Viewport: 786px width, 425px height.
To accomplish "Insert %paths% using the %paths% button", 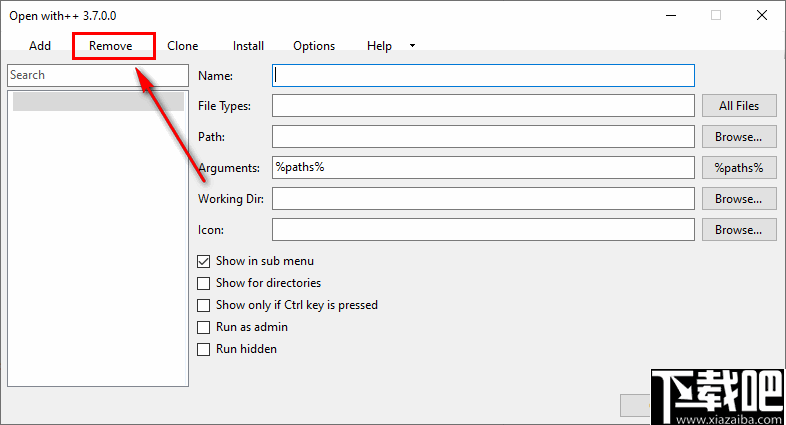I will click(x=739, y=168).
